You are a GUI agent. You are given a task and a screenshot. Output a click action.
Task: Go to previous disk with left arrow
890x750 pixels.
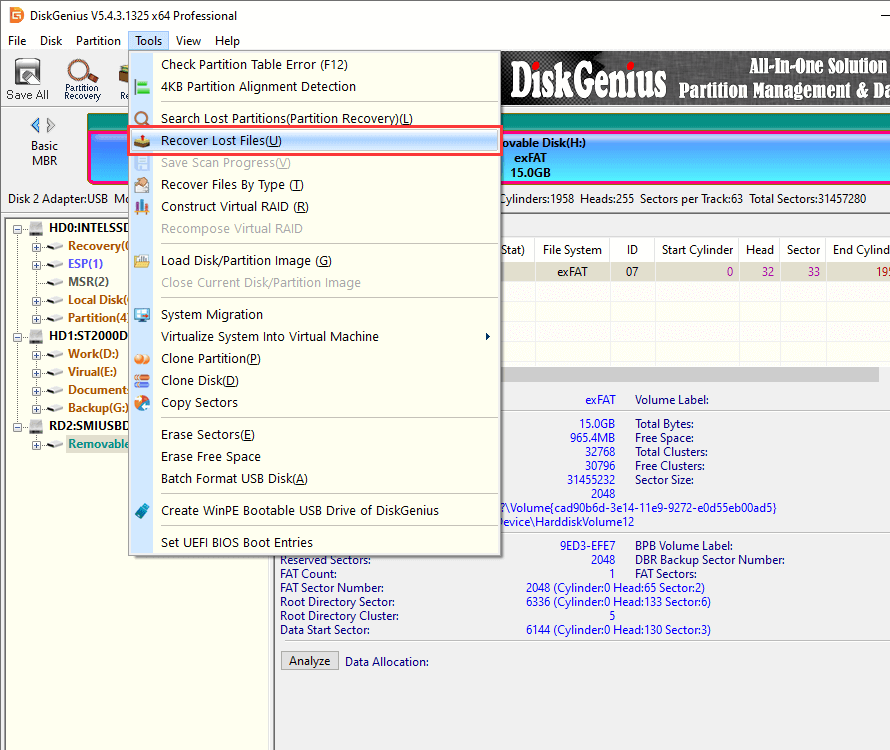pos(36,125)
